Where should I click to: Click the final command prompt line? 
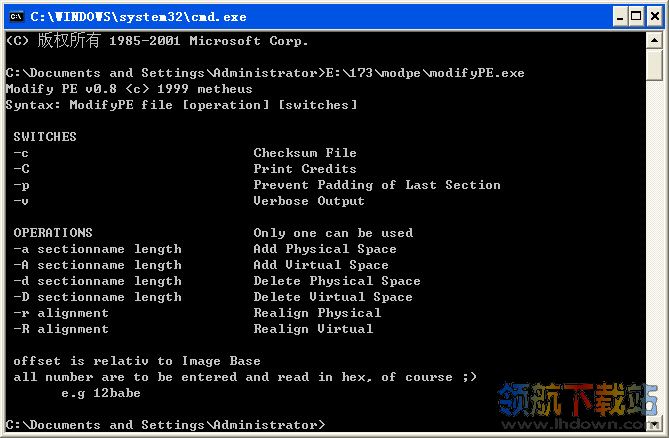[166, 425]
